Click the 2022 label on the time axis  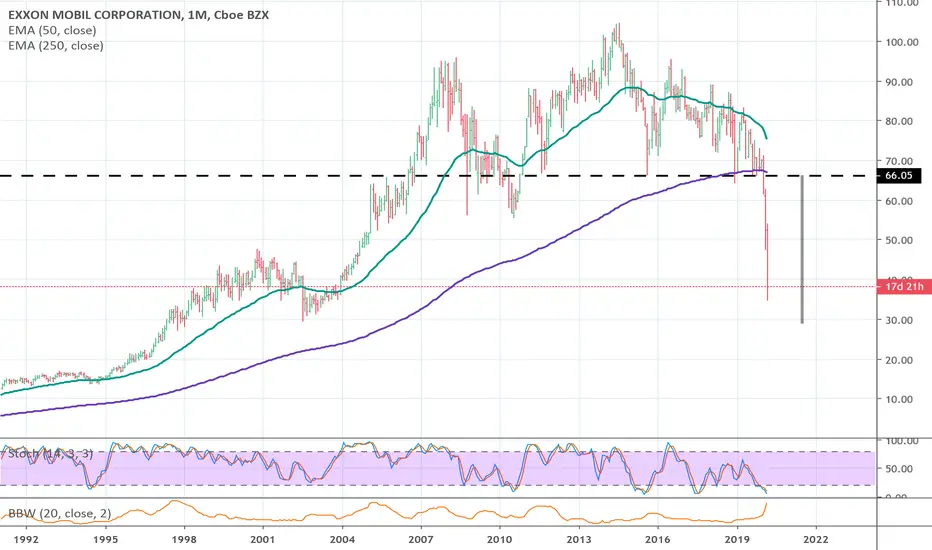816,539
